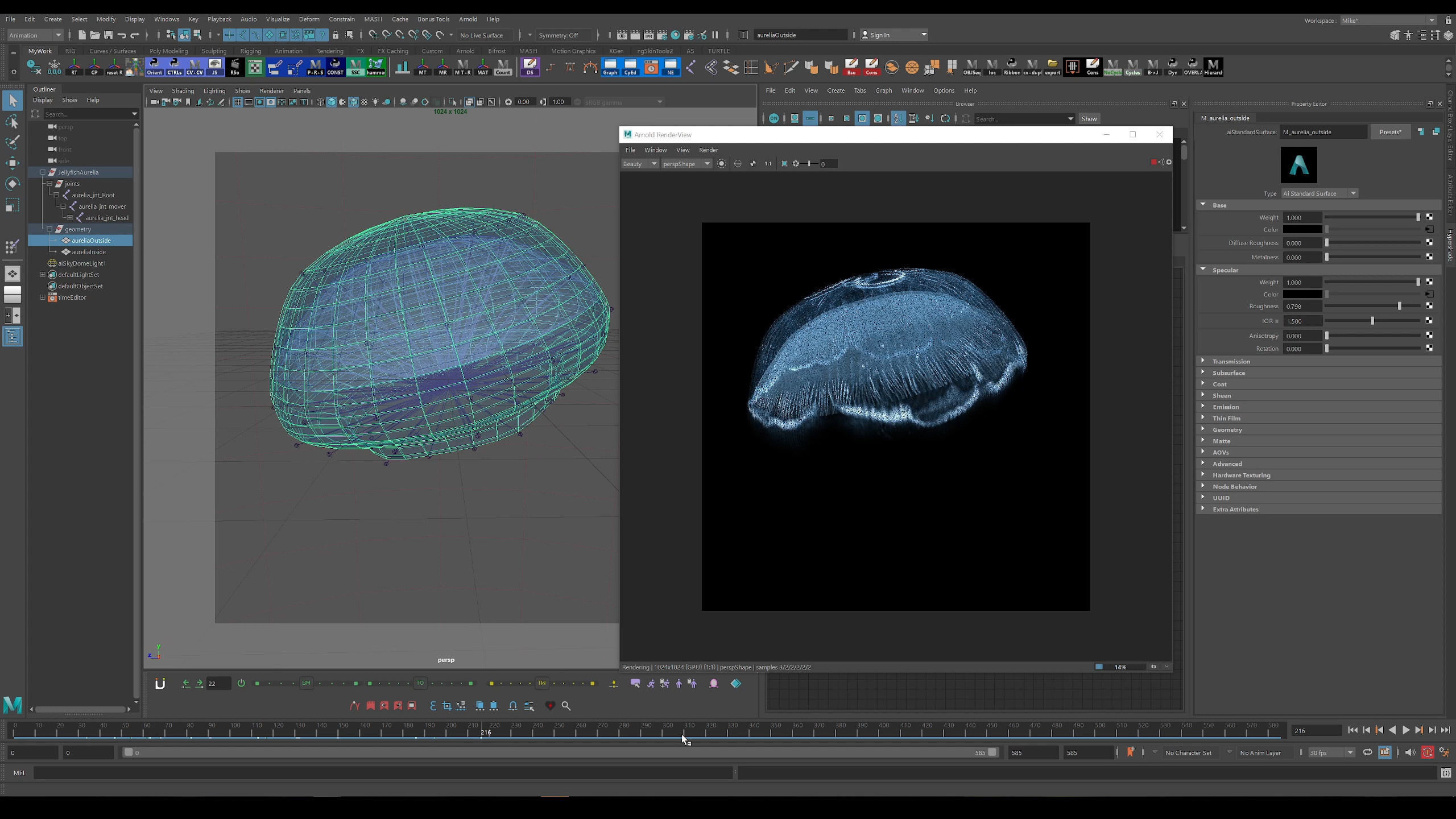Click the Sign In button
The height and width of the screenshot is (819, 1456).
pos(894,35)
